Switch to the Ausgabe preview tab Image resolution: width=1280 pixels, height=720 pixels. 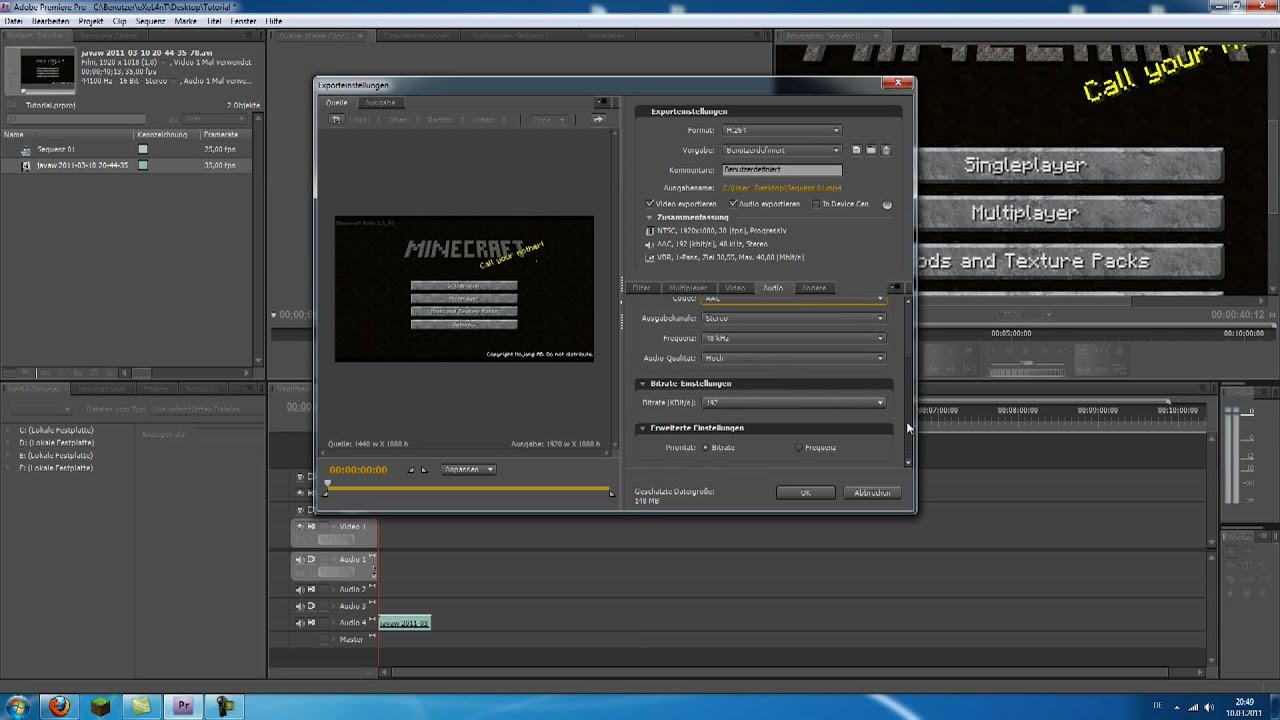click(380, 102)
